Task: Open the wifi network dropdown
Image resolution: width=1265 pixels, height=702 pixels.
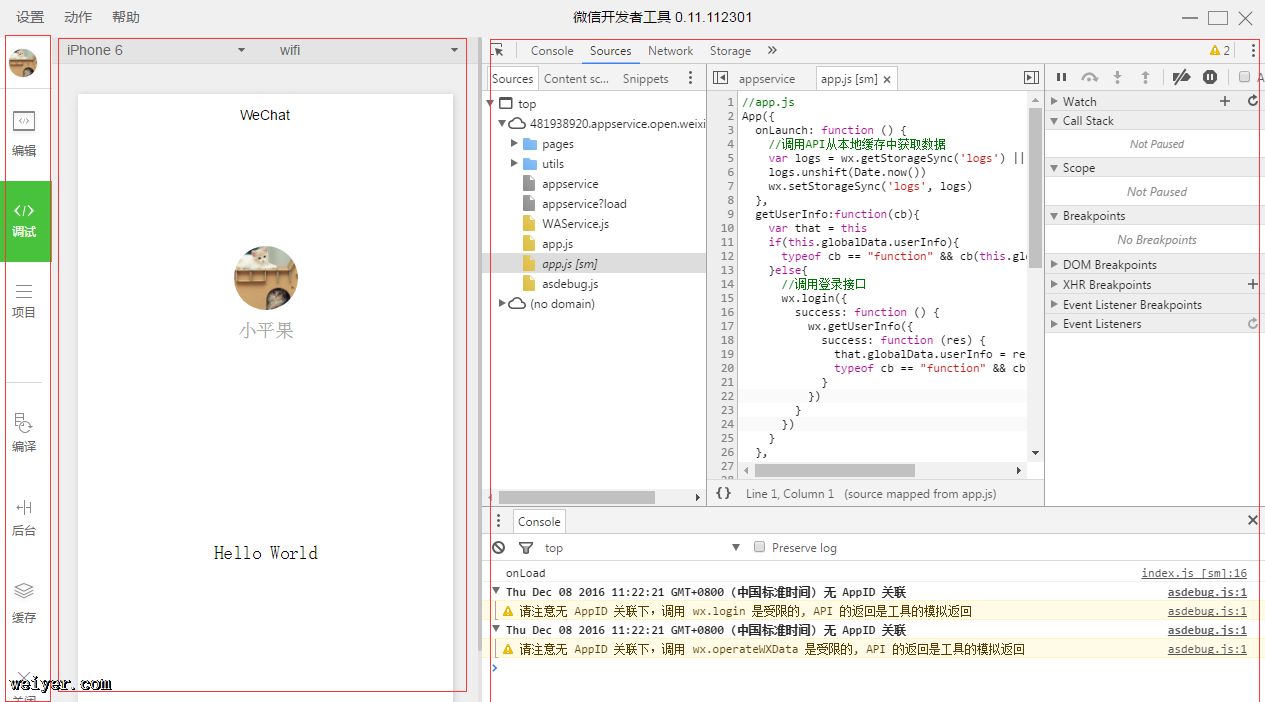Action: (x=368, y=50)
